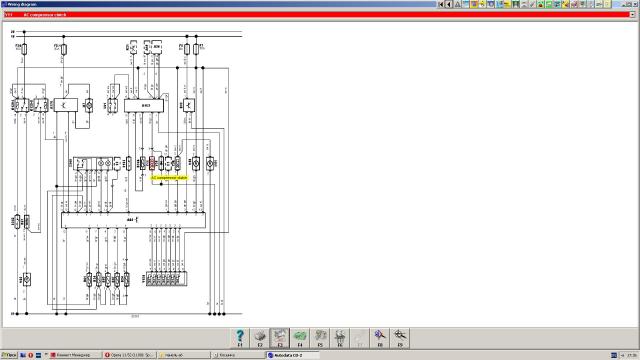Click the Opera quick launch icon

tap(31, 355)
